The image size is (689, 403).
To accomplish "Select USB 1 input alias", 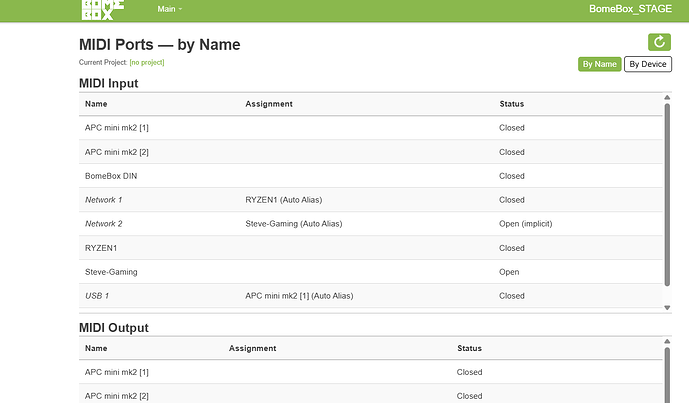I will tap(97, 296).
